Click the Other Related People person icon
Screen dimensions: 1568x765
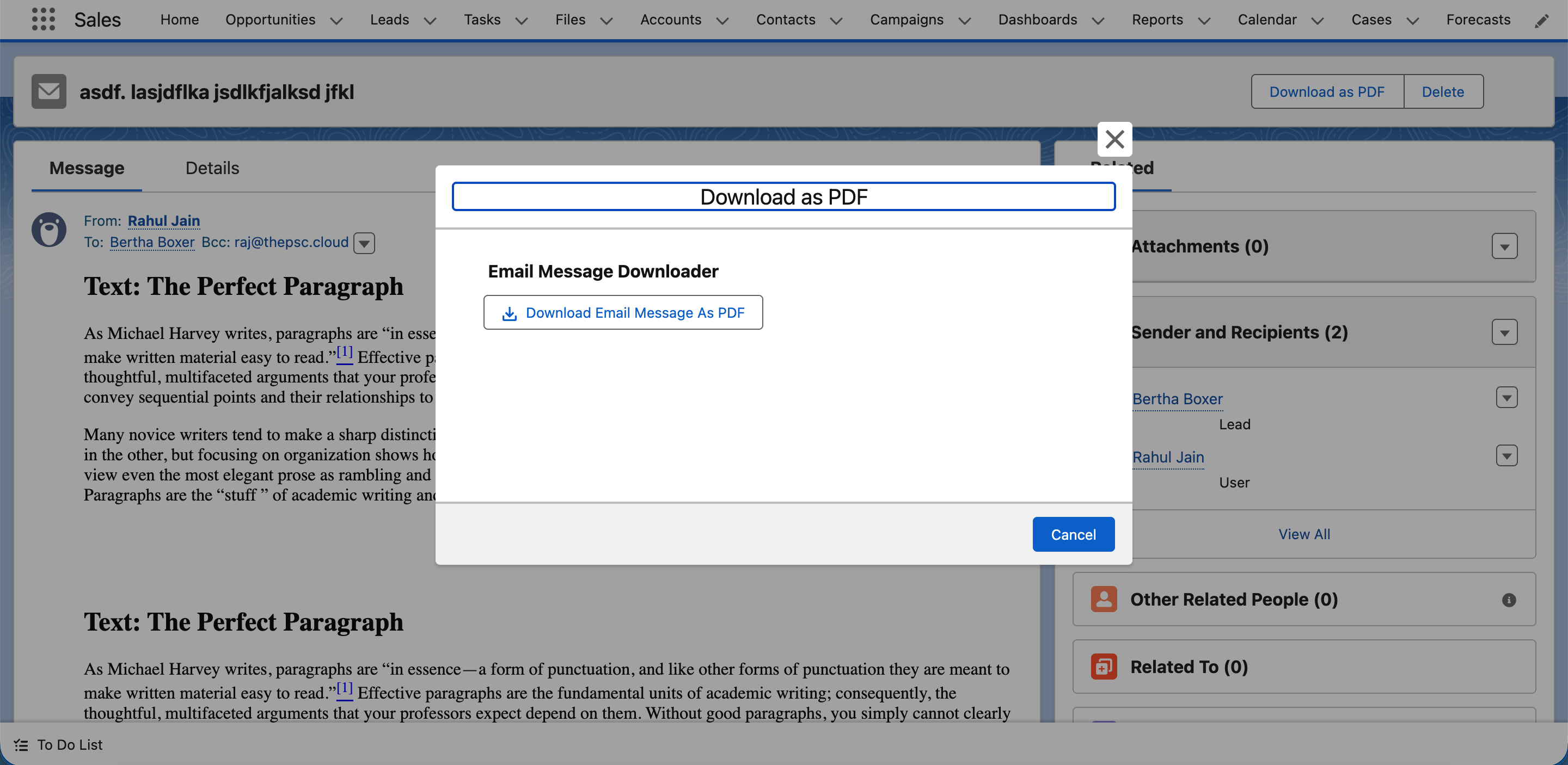pos(1104,599)
